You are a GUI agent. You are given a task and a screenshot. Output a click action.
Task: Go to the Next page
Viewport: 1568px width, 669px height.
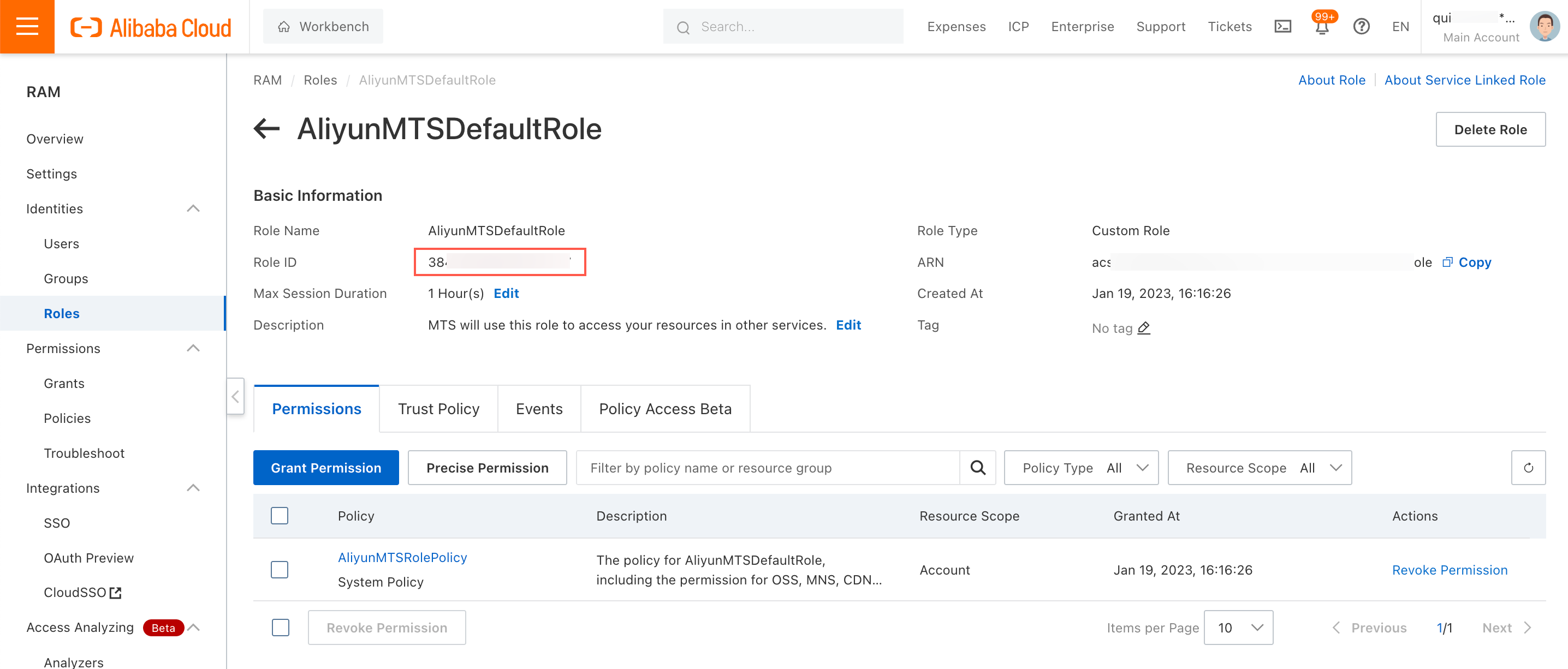(1506, 628)
